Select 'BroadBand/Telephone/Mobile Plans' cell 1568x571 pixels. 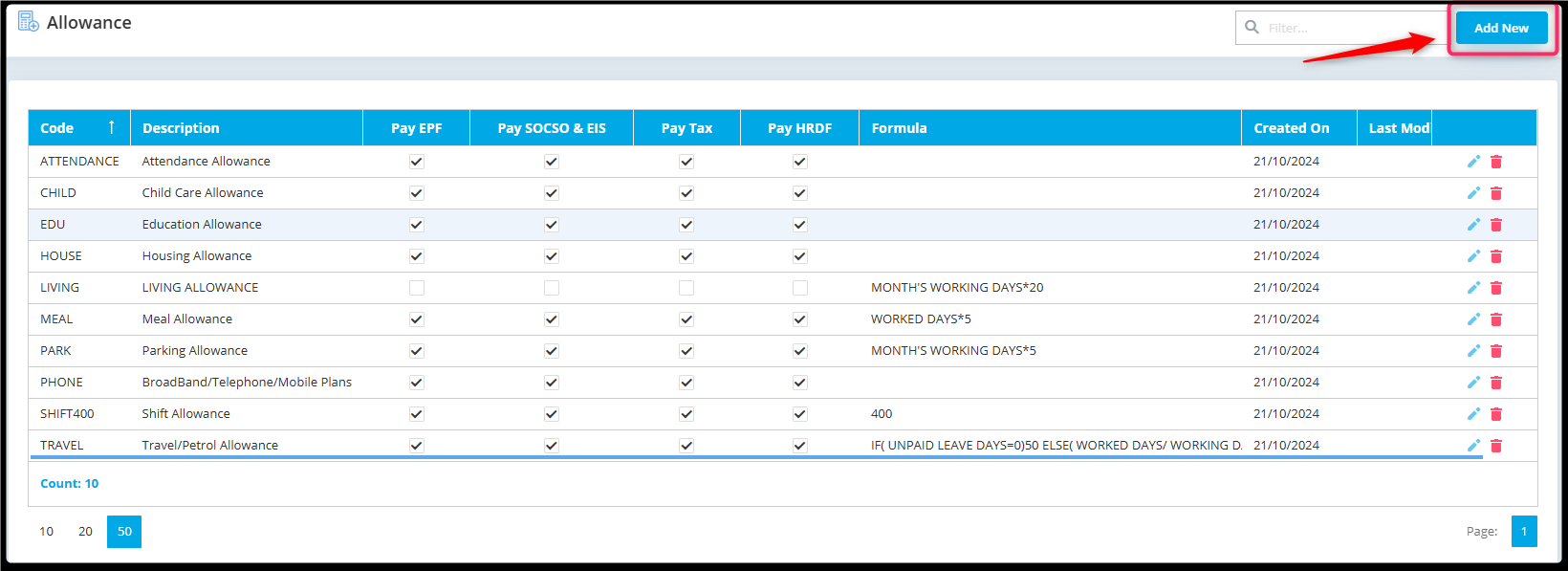(247, 383)
